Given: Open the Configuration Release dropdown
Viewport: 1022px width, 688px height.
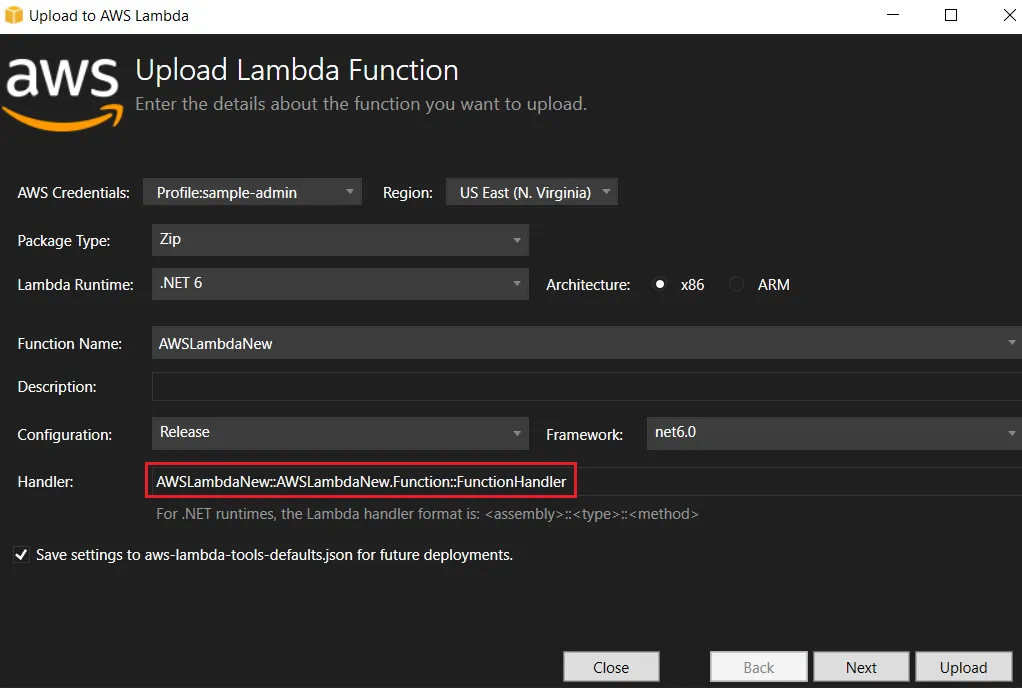Looking at the screenshot, I should tap(340, 433).
